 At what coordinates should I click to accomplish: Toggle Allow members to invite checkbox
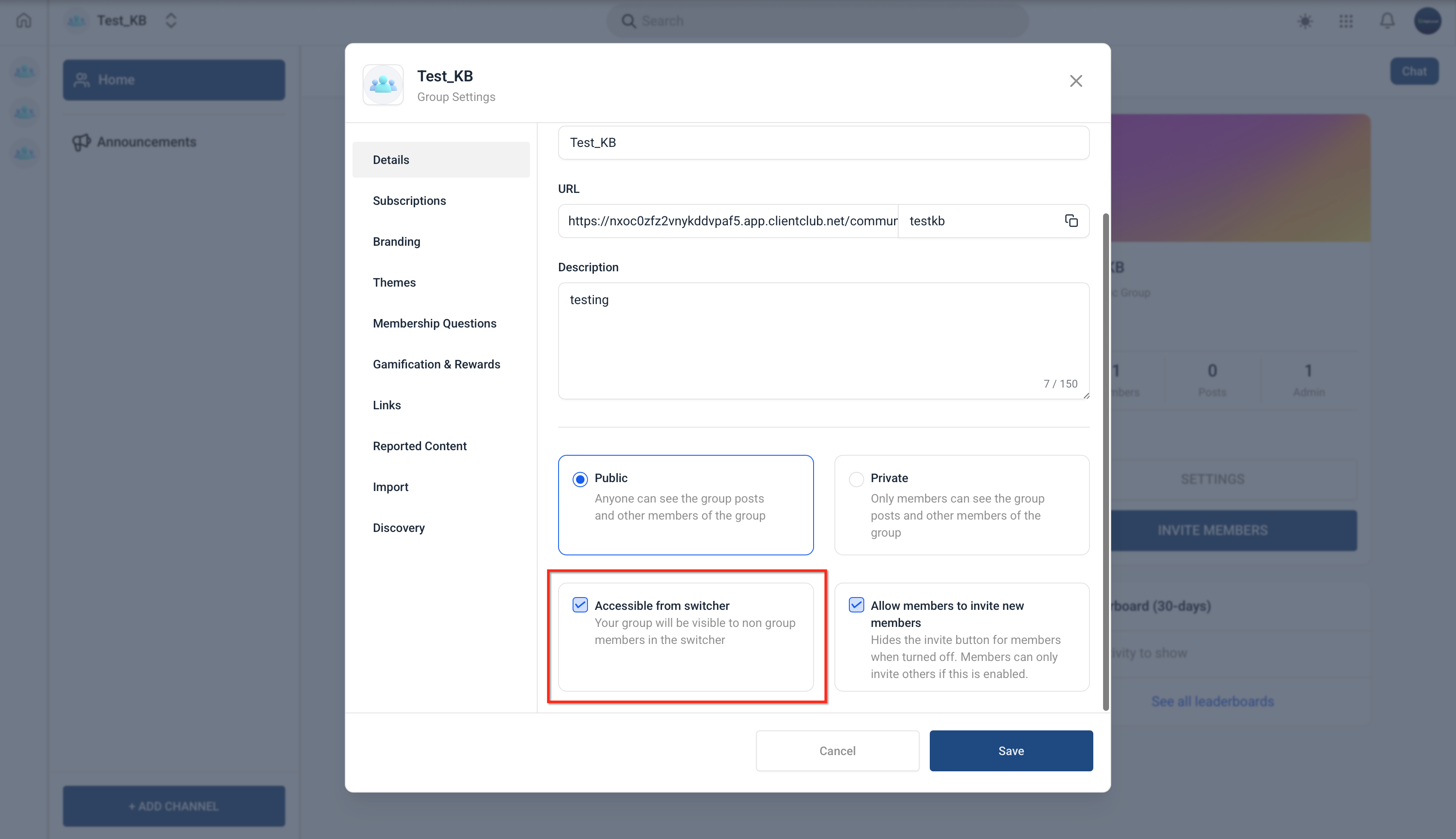click(856, 604)
